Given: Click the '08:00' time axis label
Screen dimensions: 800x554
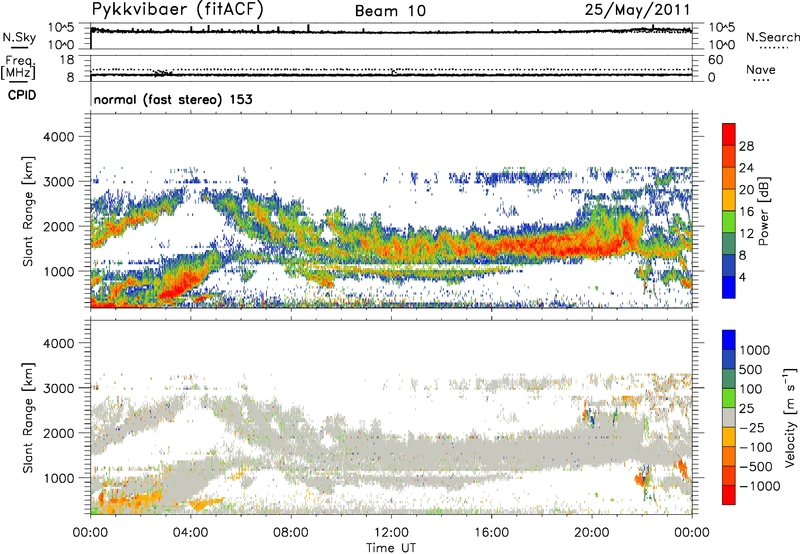Looking at the screenshot, I should 291,533.
